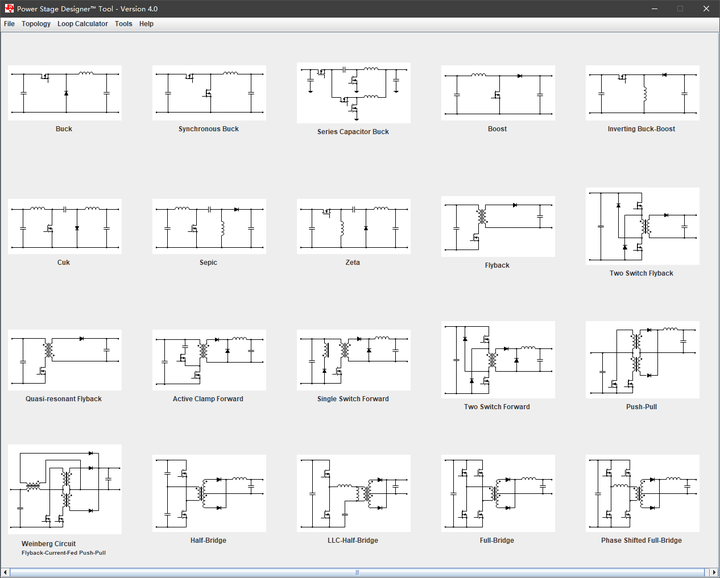
Task: Click the Quasi-resonant Flyback label
Action: (64, 399)
